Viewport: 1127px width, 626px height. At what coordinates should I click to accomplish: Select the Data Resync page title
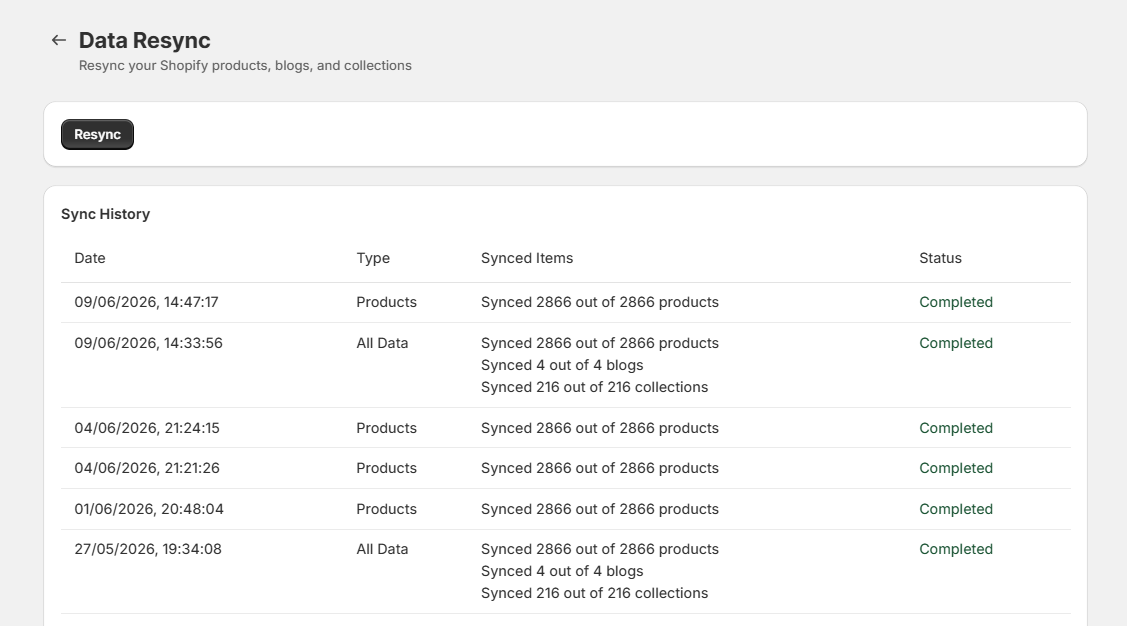[x=144, y=40]
